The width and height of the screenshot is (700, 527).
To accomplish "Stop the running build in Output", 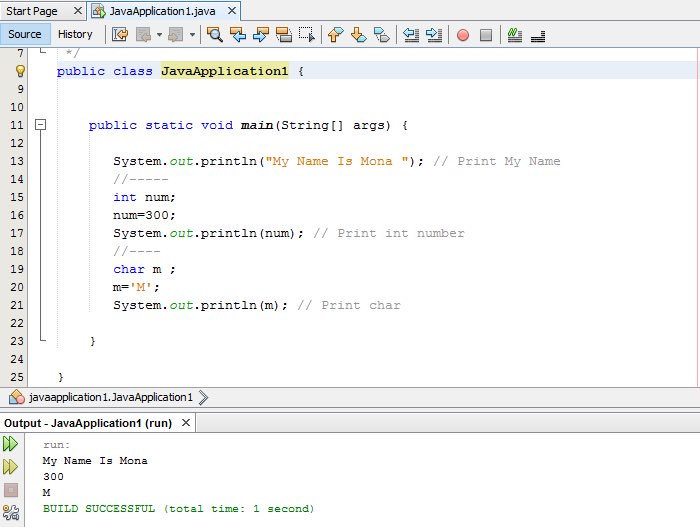I will point(11,490).
